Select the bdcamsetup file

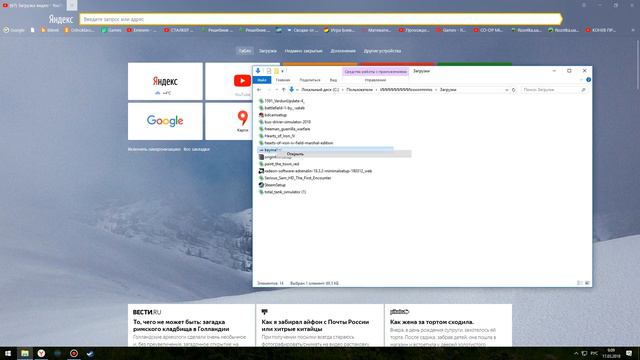coord(276,115)
